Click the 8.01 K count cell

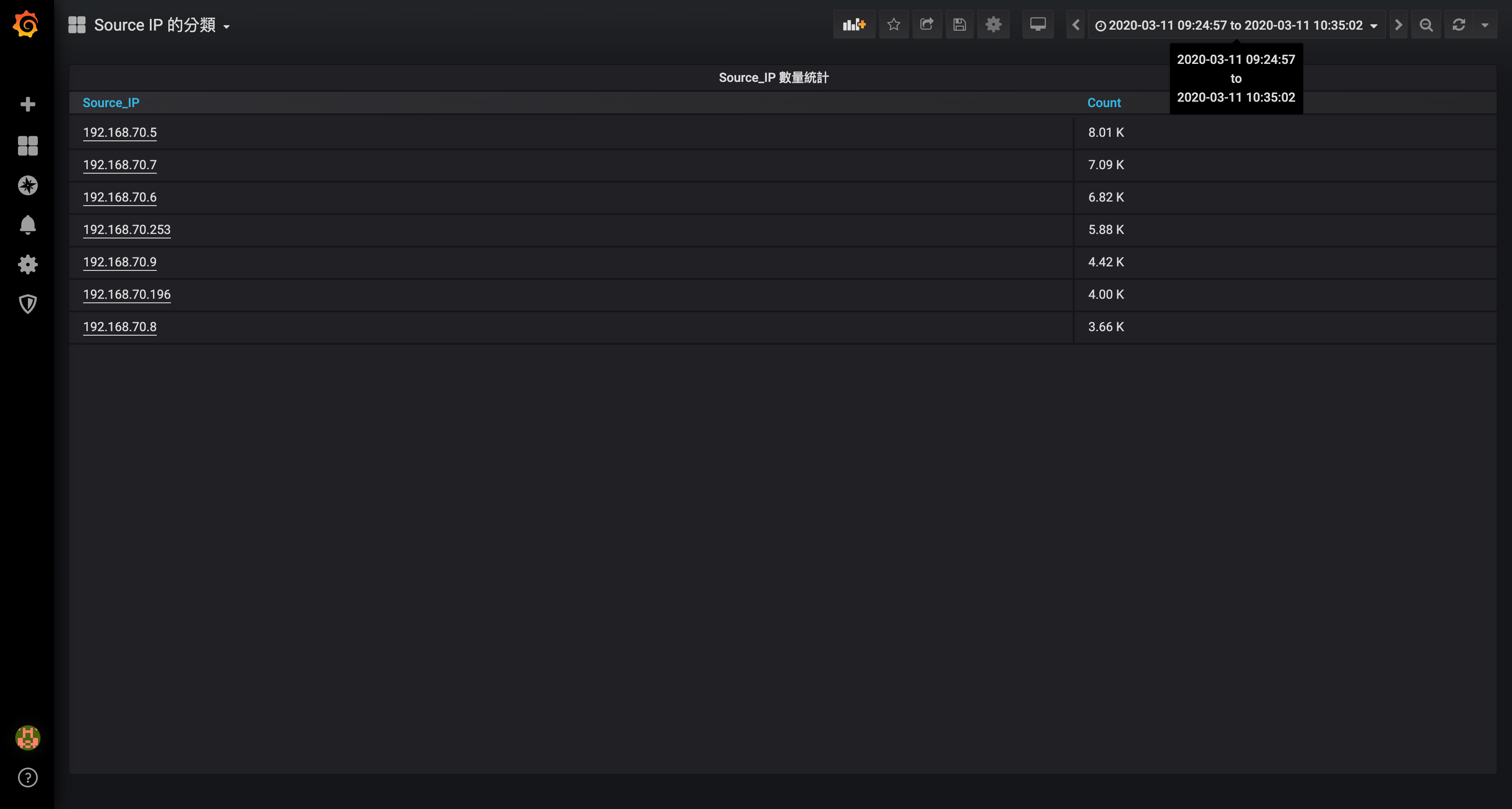click(x=1285, y=133)
